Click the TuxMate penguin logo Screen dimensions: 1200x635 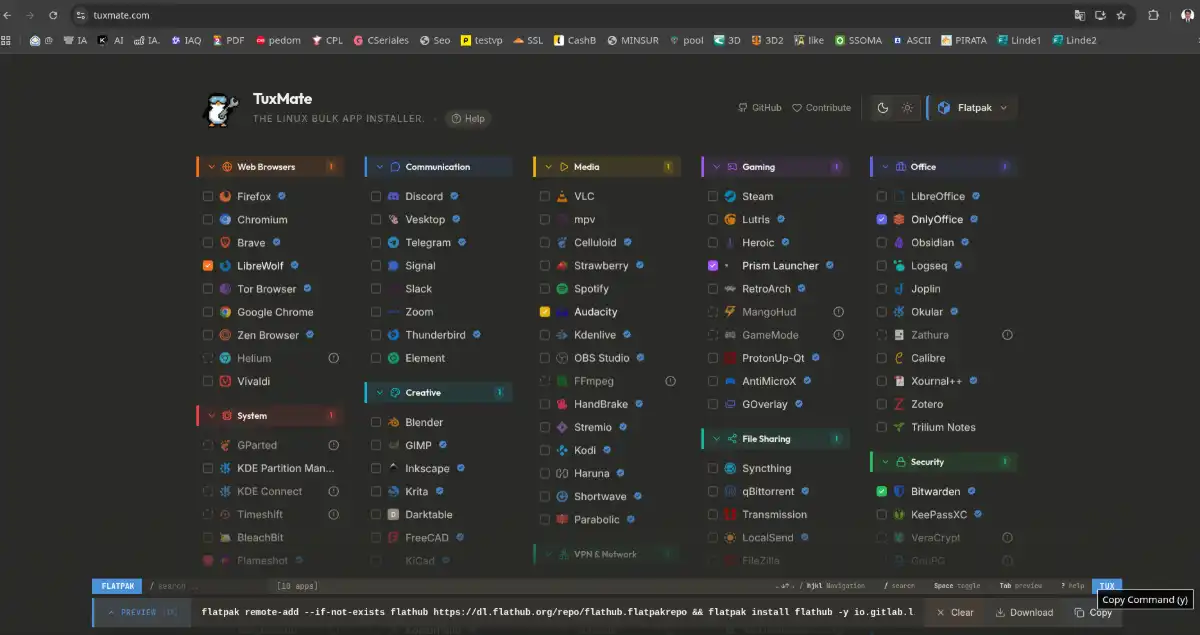220,109
